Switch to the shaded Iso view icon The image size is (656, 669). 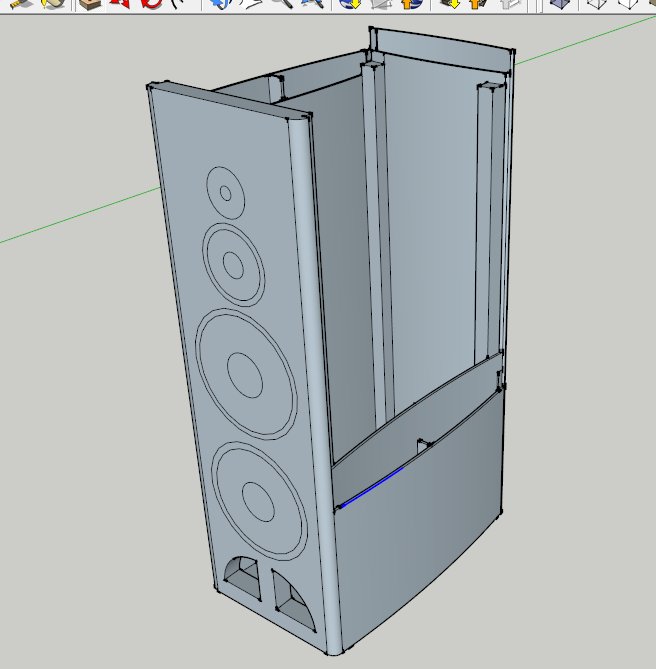tap(560, 4)
